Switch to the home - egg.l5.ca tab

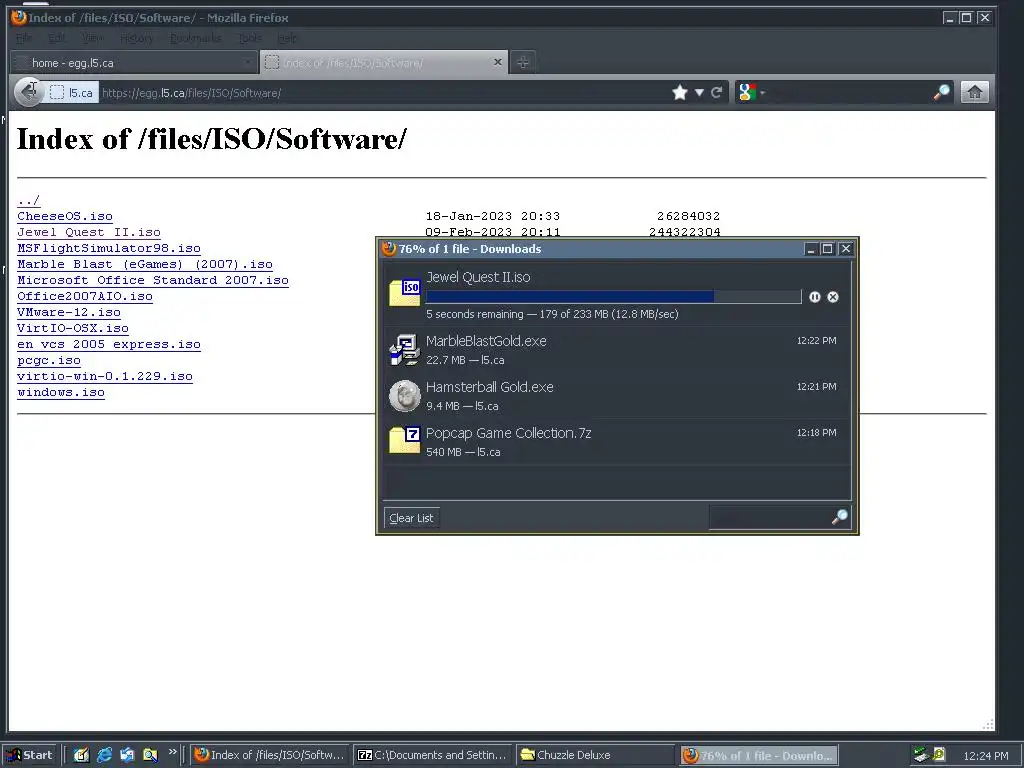134,63
